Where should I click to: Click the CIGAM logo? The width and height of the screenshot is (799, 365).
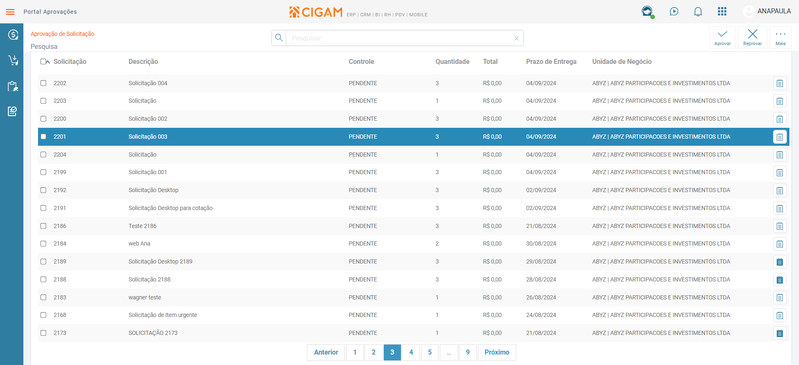(x=315, y=12)
